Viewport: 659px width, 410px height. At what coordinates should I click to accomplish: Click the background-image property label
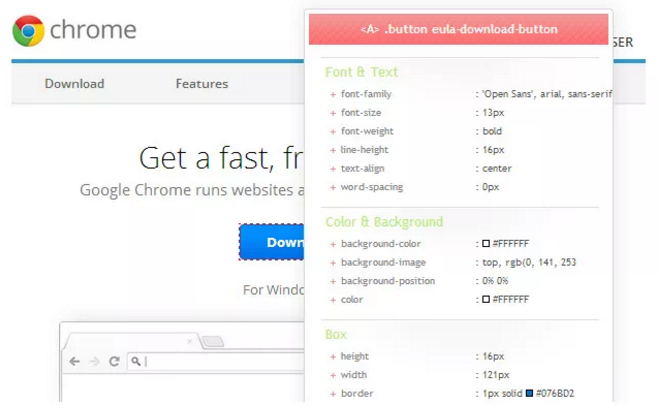383,263
